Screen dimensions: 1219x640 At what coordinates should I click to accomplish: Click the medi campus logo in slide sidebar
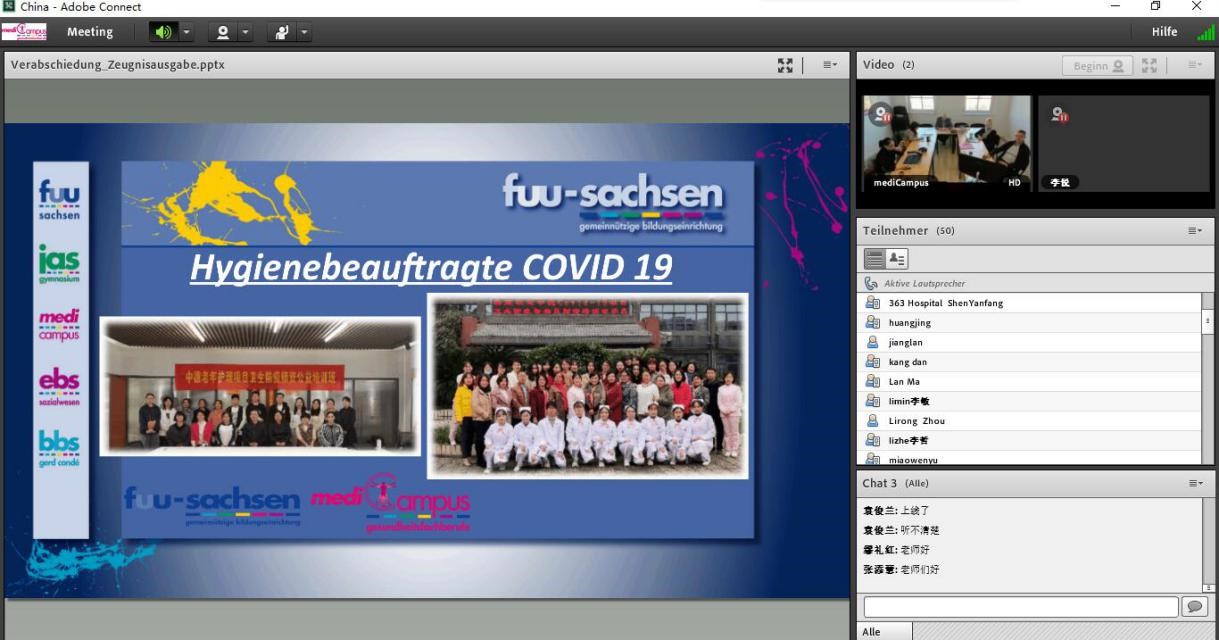pos(59,325)
